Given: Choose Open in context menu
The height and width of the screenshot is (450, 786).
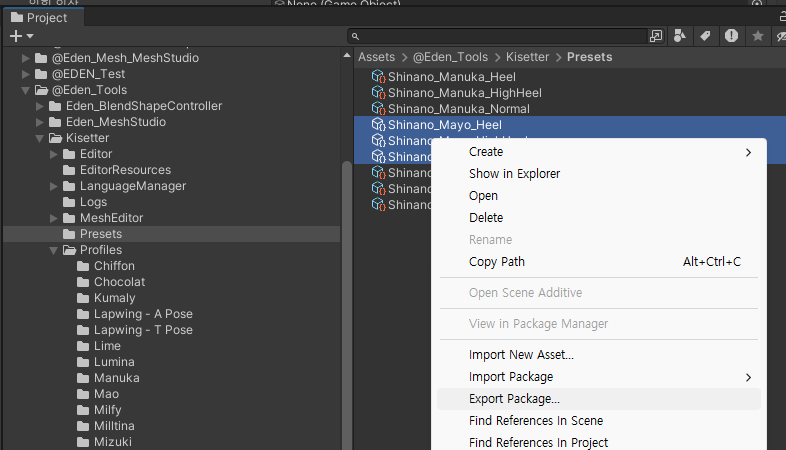Looking at the screenshot, I should pyautogui.click(x=599, y=196).
